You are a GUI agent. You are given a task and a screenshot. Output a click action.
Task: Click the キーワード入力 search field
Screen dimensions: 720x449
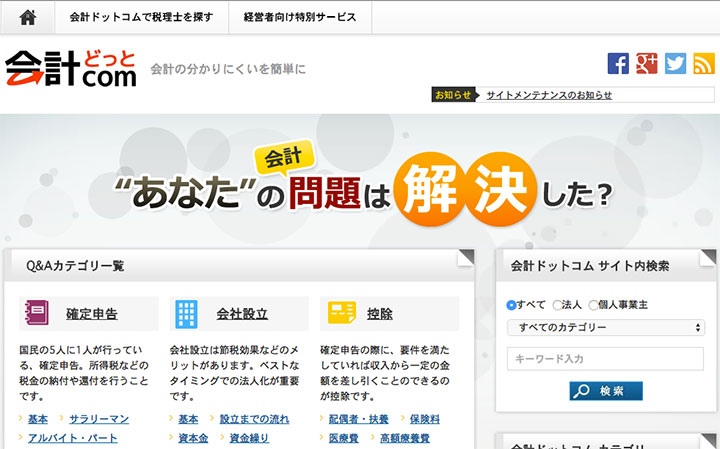pos(605,359)
